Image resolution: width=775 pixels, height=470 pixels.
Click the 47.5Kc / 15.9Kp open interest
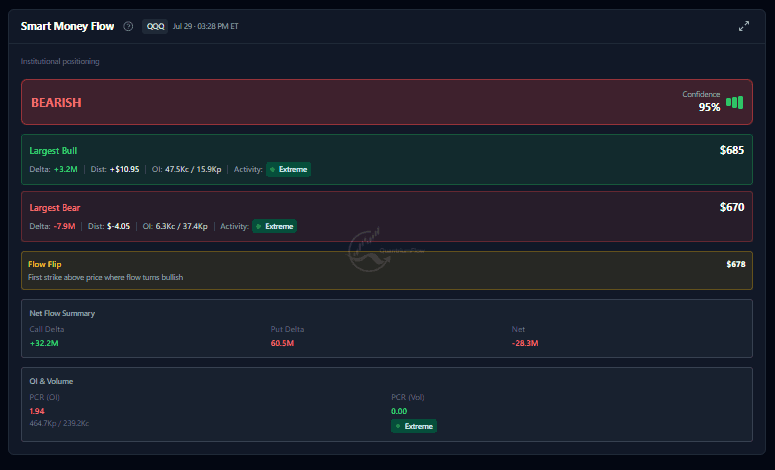coord(193,169)
